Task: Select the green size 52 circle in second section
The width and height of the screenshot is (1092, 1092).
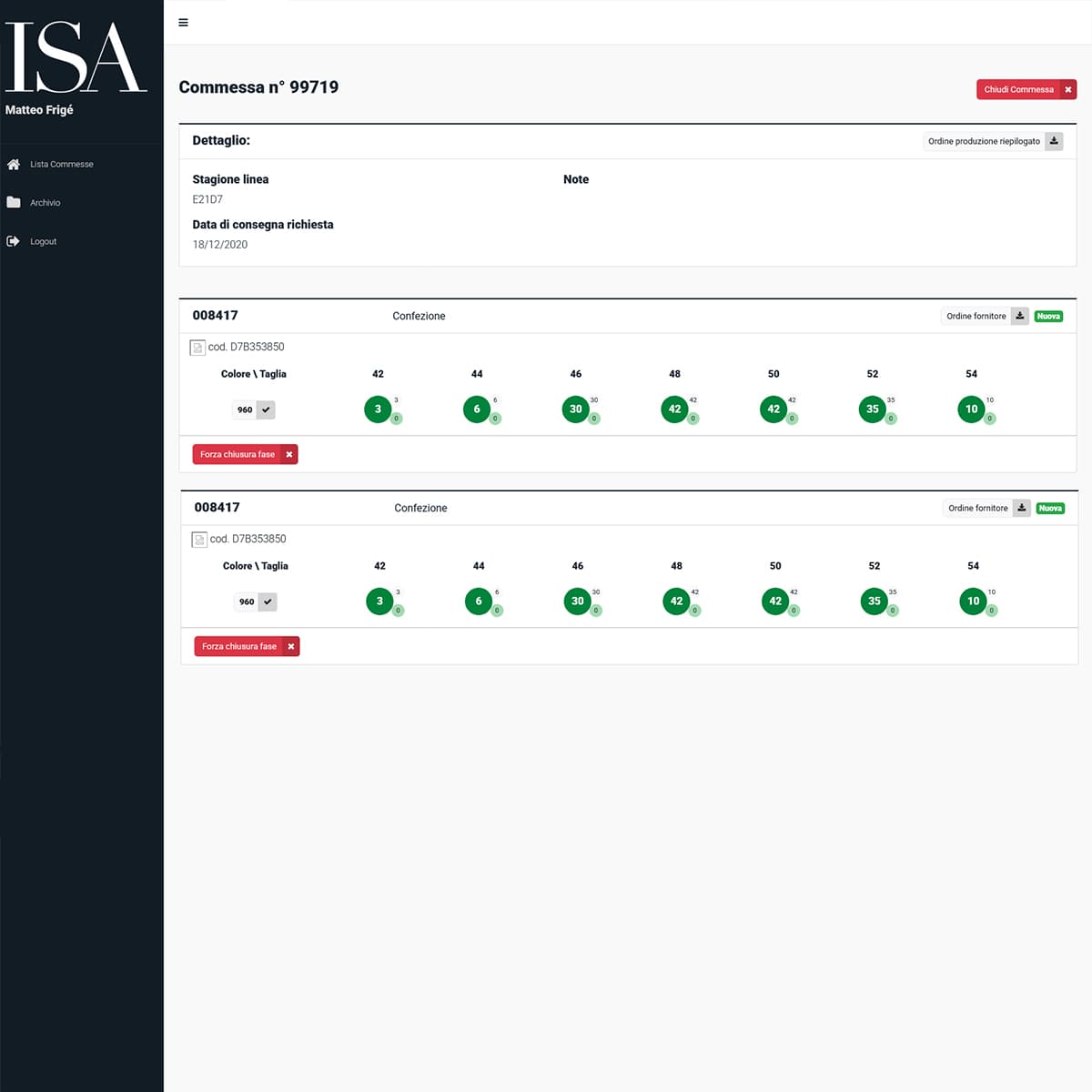Action: coord(874,602)
